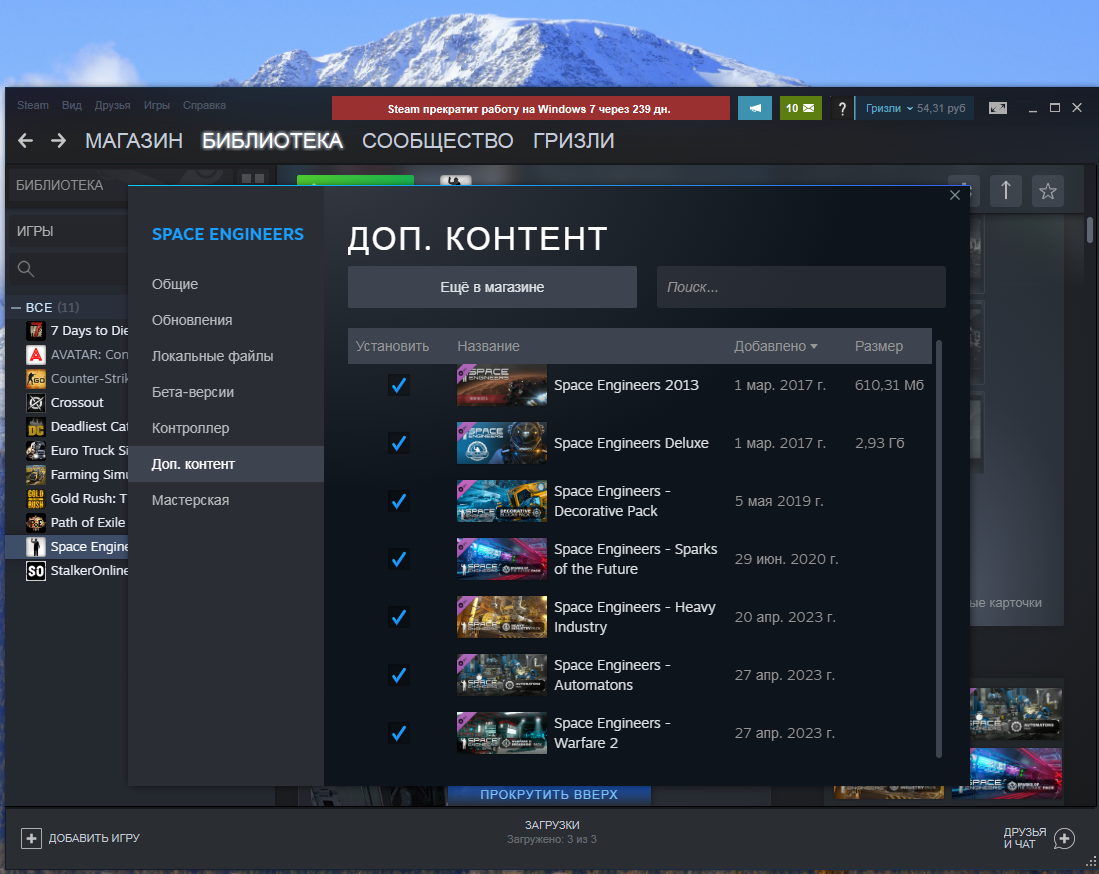Click the ПРОКРУТИТЬ ВВЕРХ button
Viewport: 1099px width, 874px height.
click(x=548, y=794)
